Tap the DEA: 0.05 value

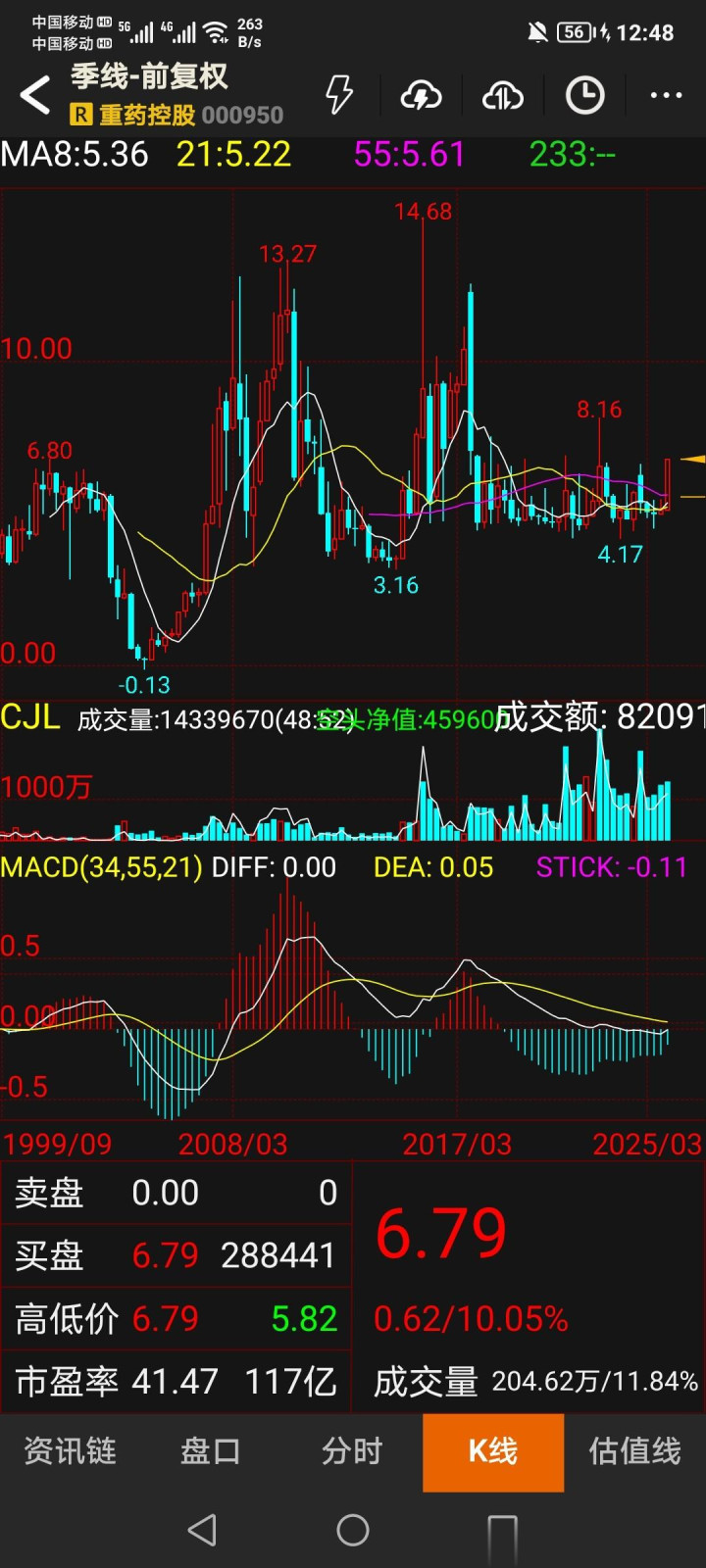[x=433, y=867]
